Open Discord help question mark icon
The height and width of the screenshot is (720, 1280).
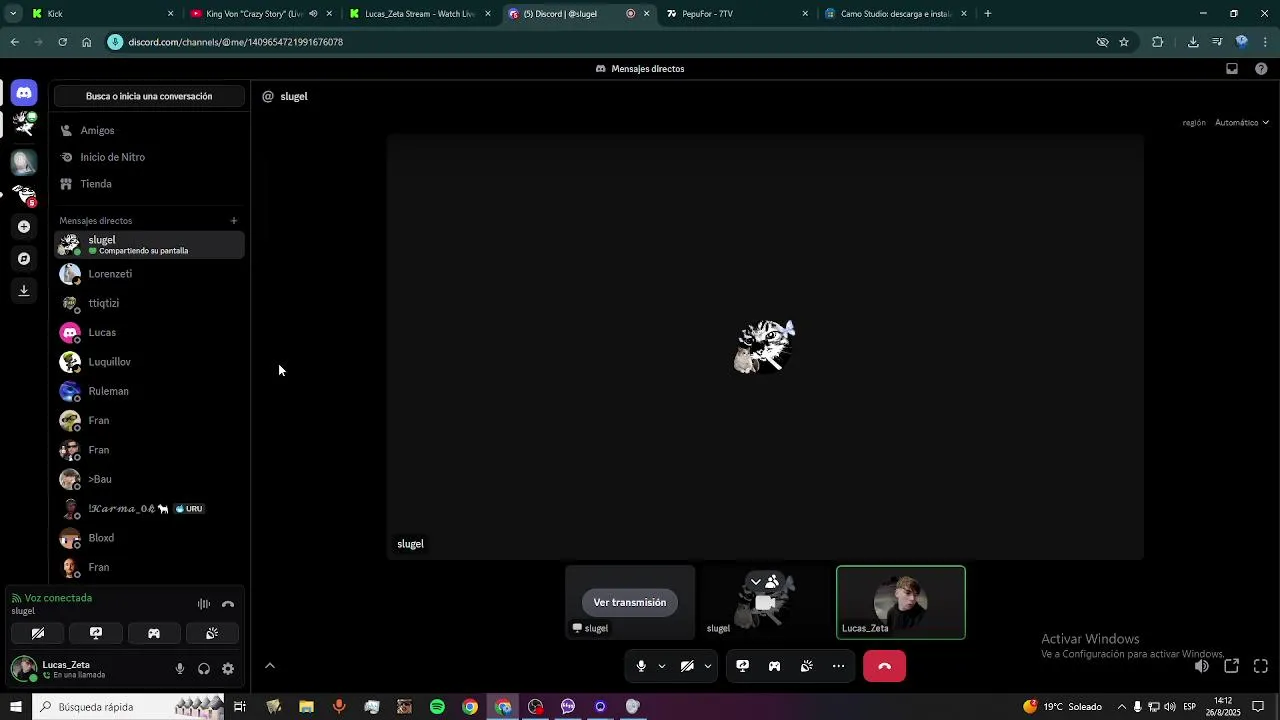point(1261,69)
